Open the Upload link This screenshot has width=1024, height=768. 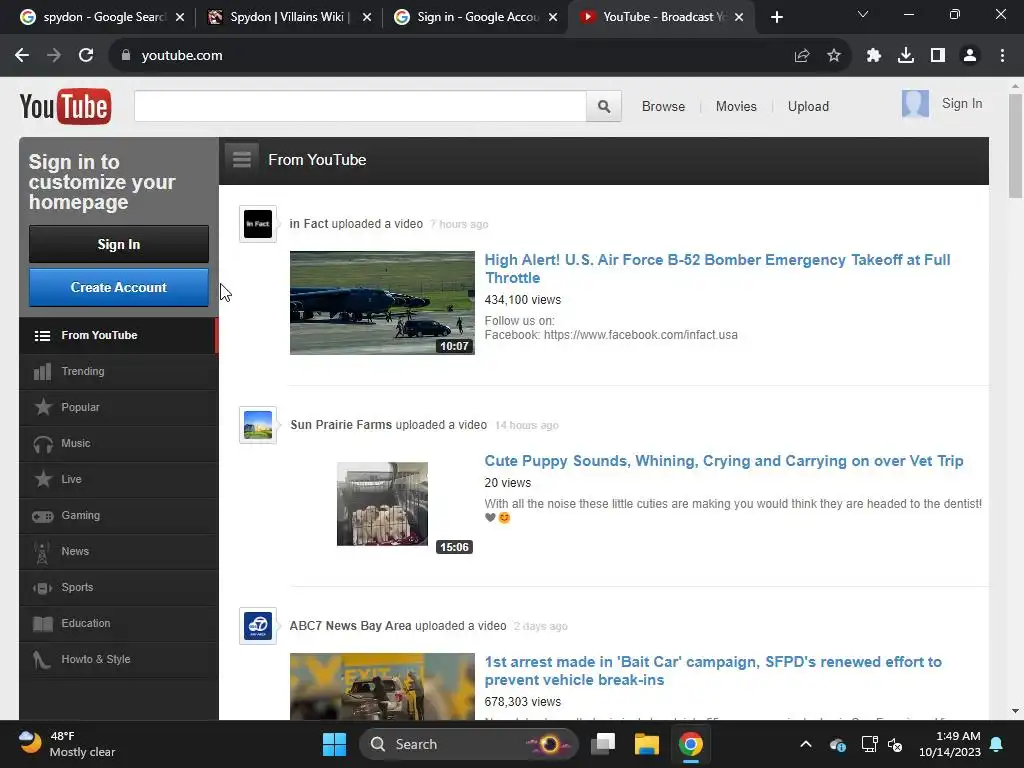coord(808,106)
